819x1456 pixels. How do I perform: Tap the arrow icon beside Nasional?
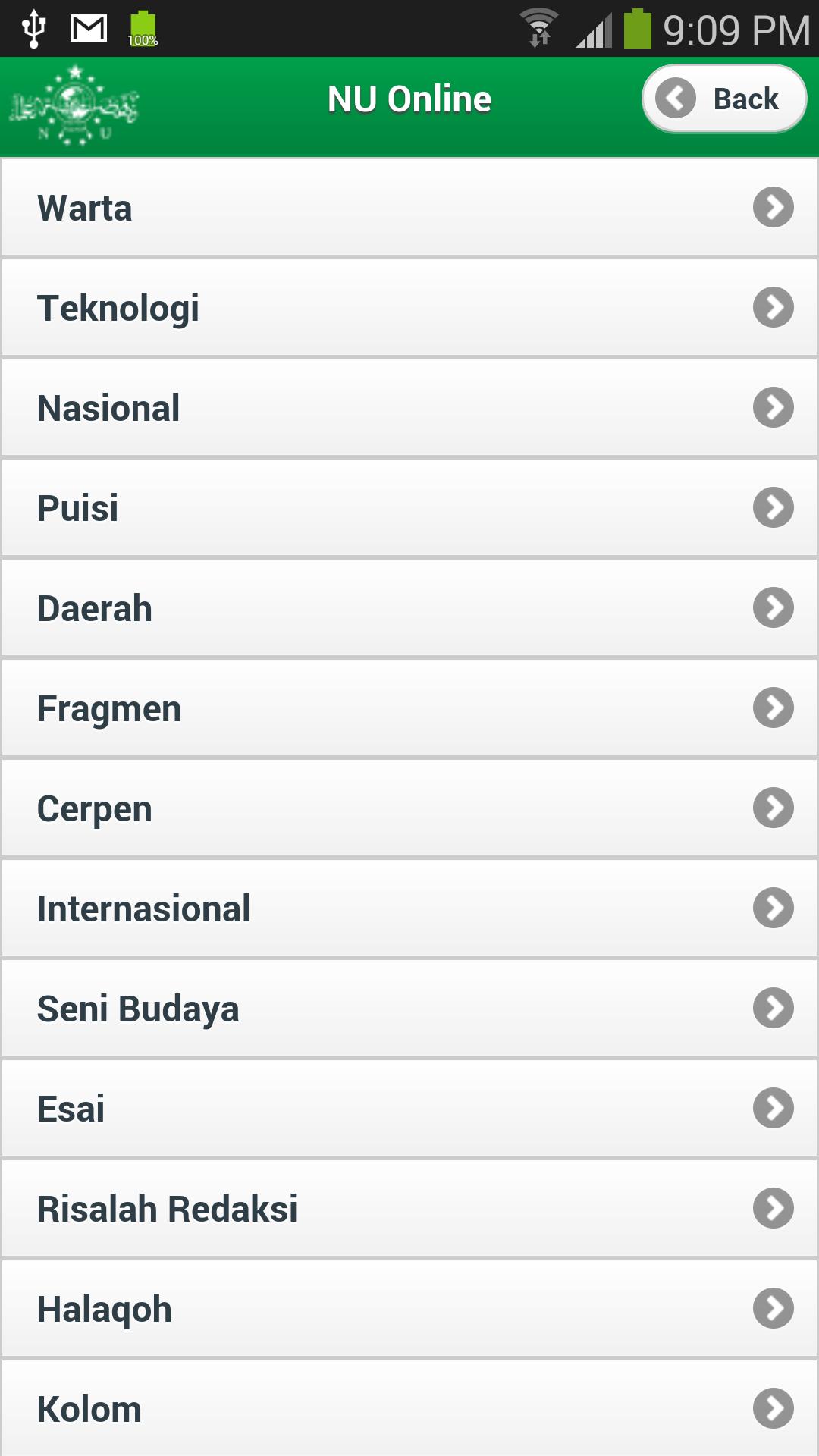click(x=773, y=408)
